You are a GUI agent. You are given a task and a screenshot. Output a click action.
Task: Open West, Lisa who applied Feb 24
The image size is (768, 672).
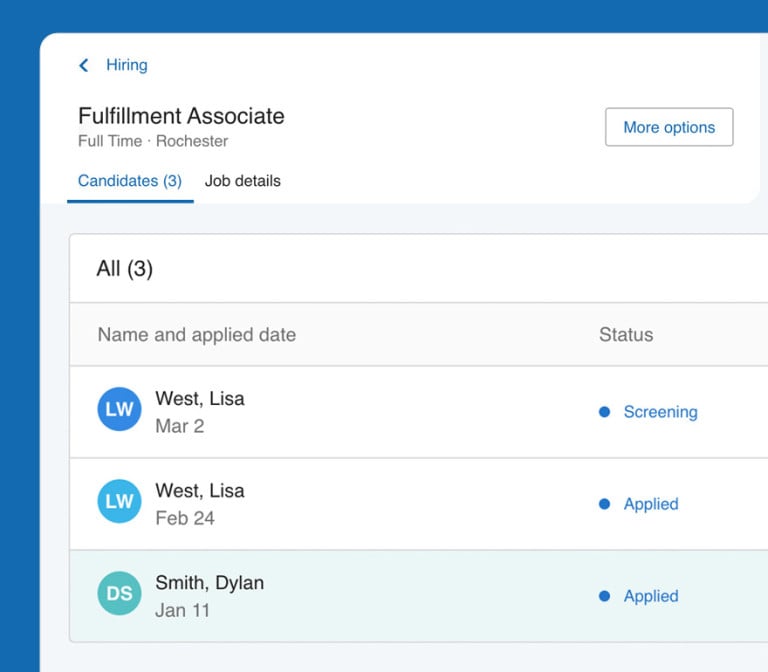click(200, 490)
